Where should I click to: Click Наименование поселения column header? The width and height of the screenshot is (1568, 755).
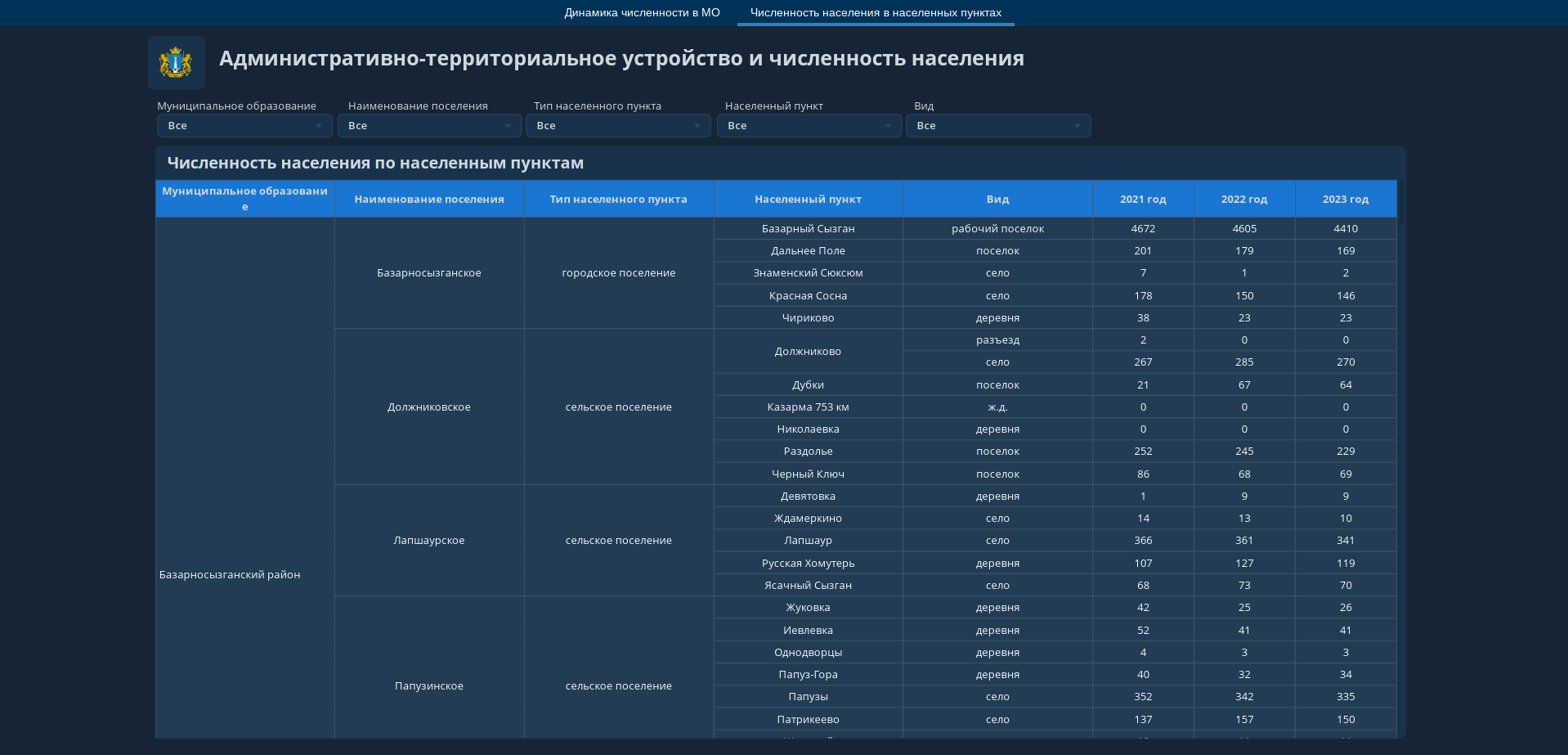pos(429,199)
